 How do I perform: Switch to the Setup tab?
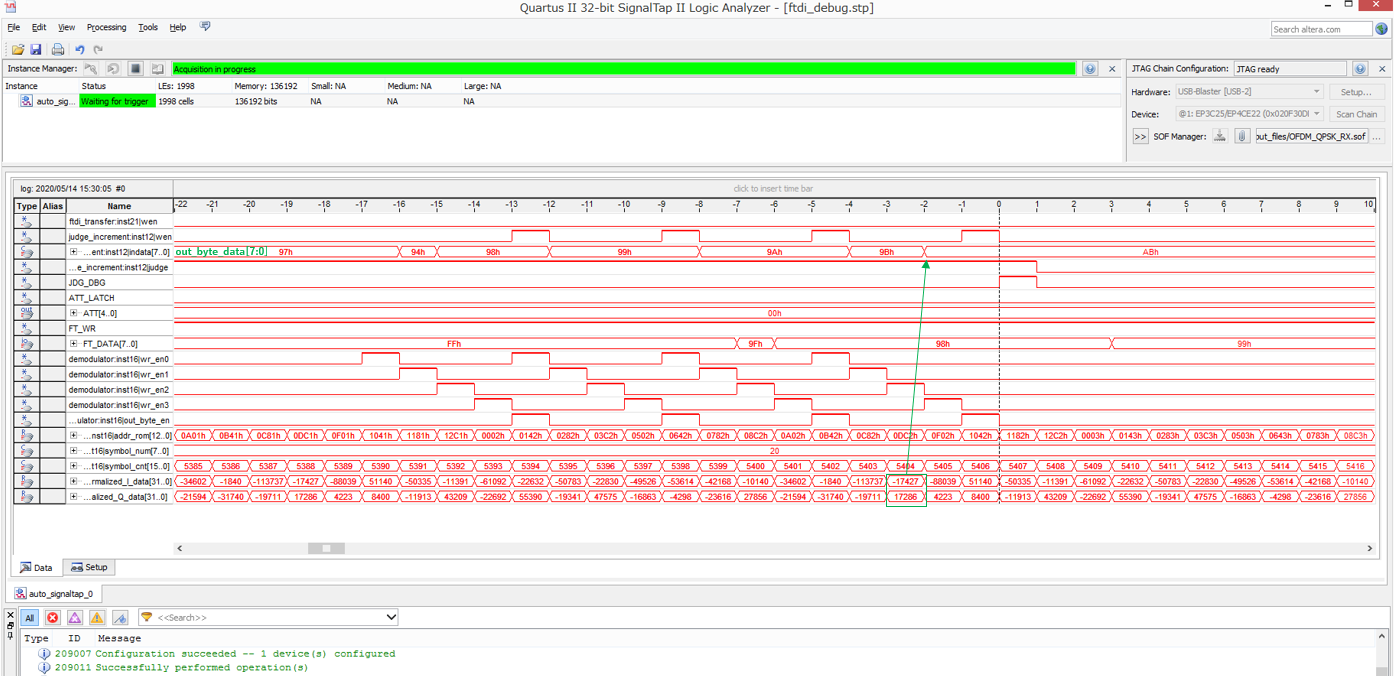click(89, 567)
